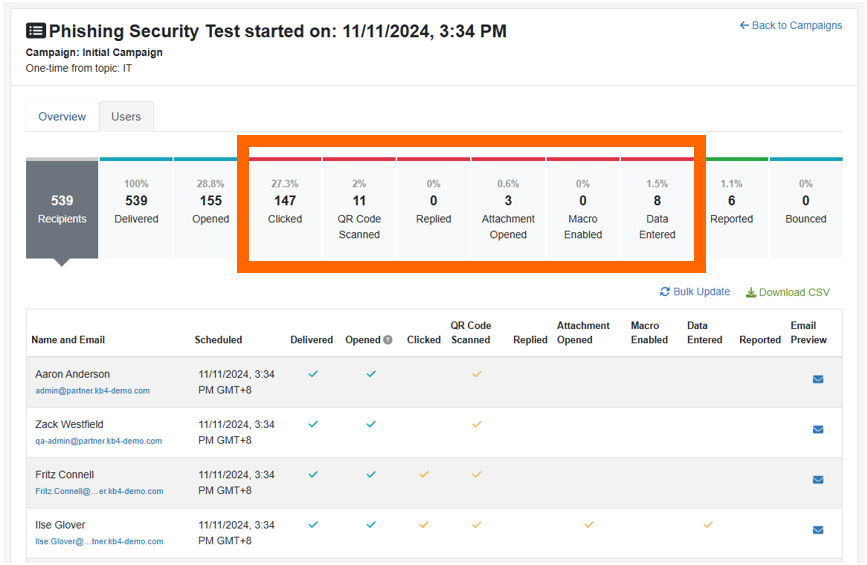Select the name Aaron Anderson
The height and width of the screenshot is (565, 867).
click(72, 374)
